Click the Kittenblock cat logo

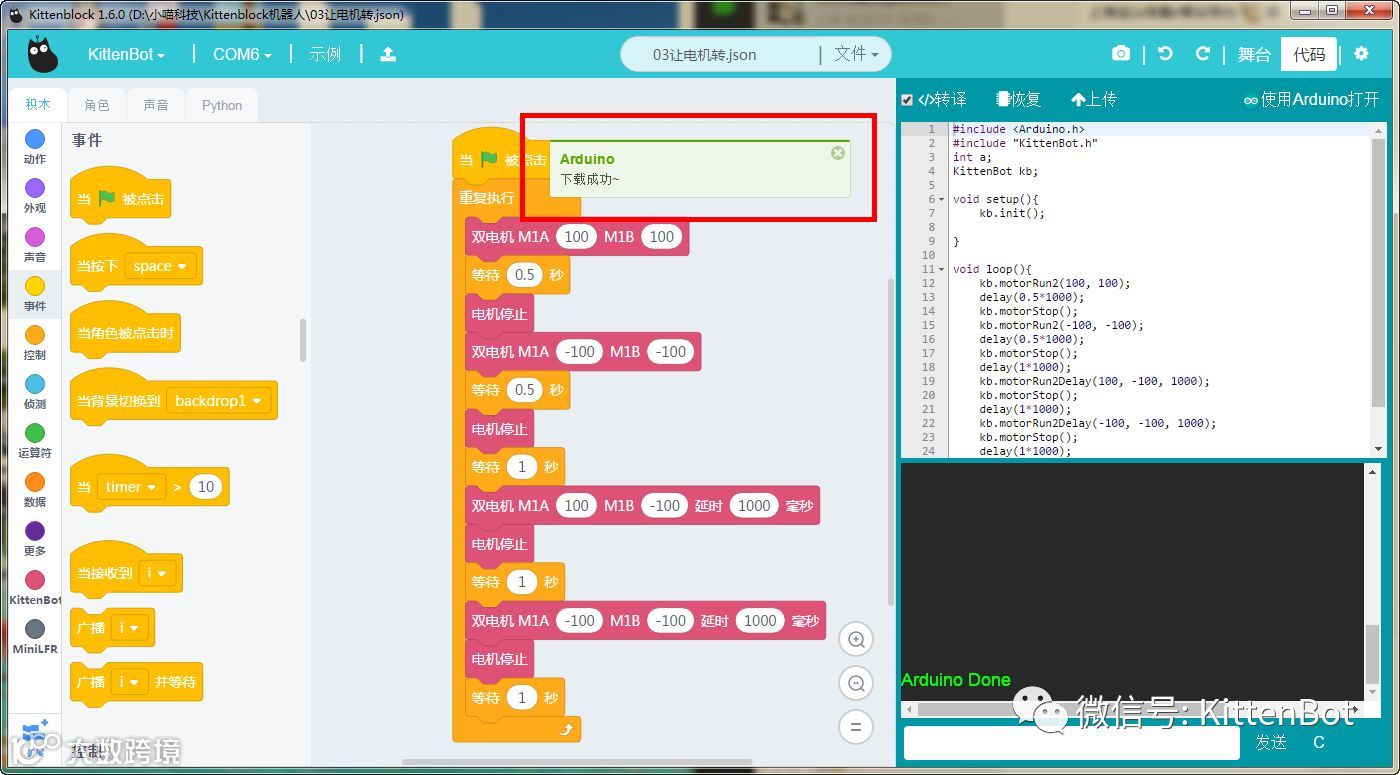(42, 54)
